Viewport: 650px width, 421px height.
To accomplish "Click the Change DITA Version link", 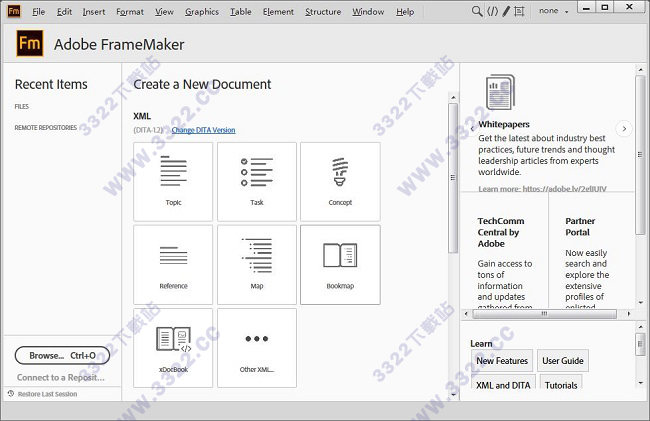I will tap(204, 130).
